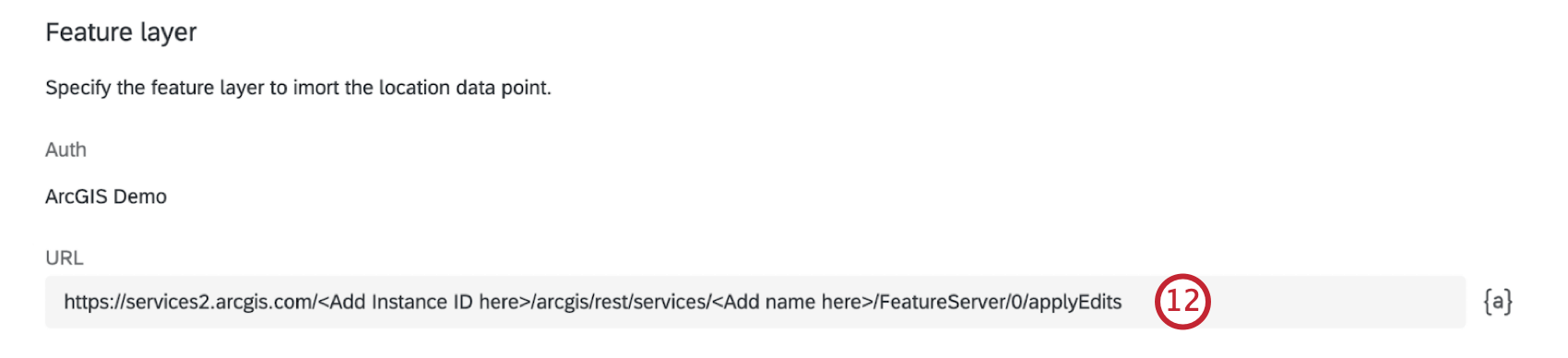Image resolution: width=1568 pixels, height=358 pixels.
Task: Click empty URL field area right of marker
Action: (1337, 302)
